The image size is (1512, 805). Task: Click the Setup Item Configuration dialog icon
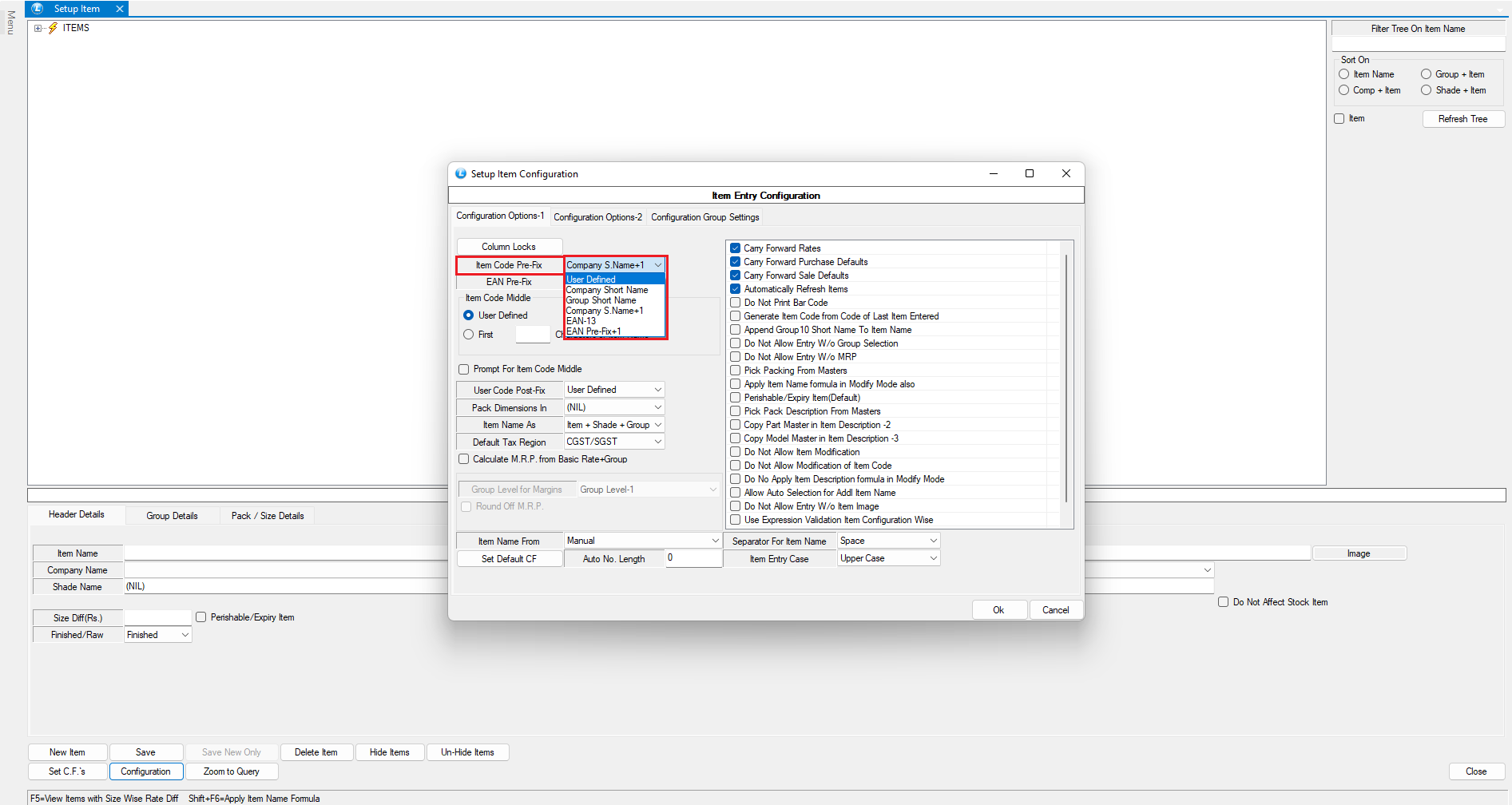tap(461, 174)
